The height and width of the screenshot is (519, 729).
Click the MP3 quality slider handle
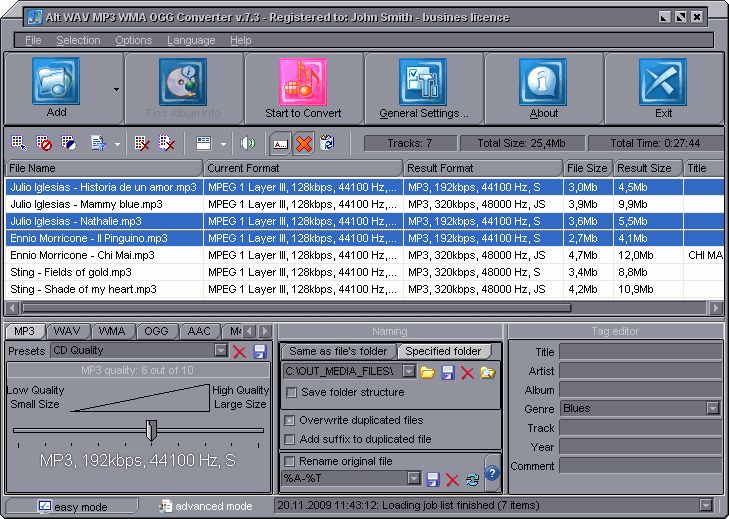point(151,430)
